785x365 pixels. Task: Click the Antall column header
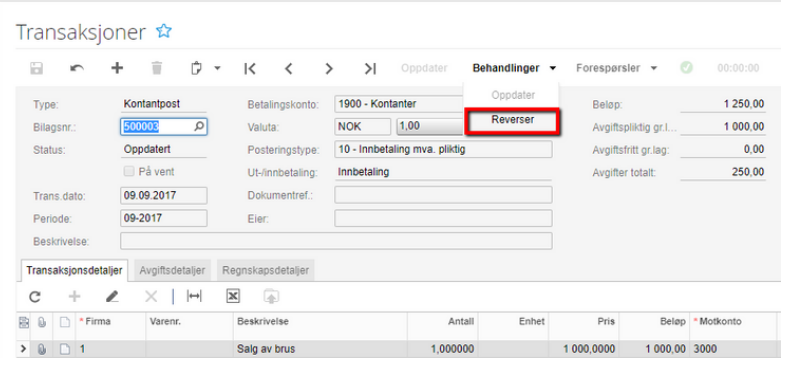(x=443, y=321)
